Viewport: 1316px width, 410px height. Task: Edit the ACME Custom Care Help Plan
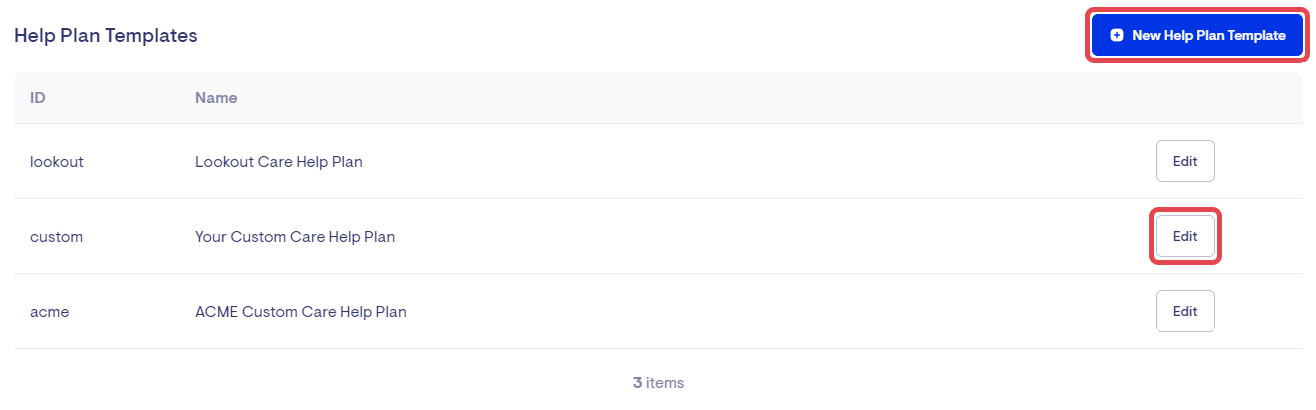(1185, 311)
